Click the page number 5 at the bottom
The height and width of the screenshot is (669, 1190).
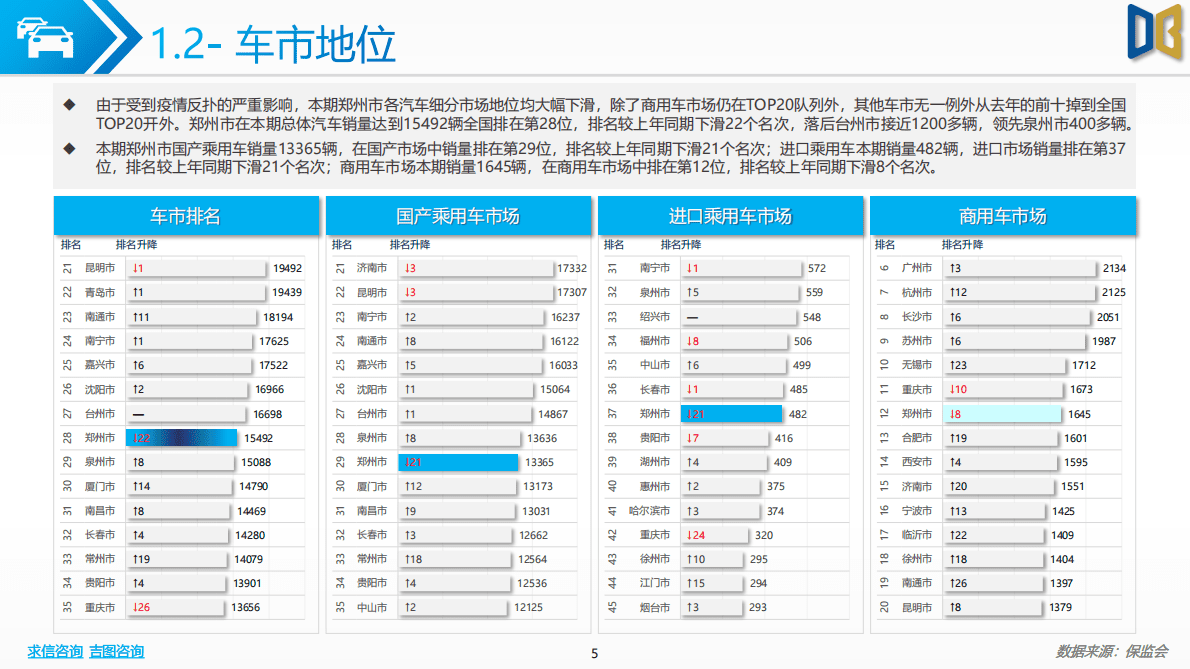595,653
